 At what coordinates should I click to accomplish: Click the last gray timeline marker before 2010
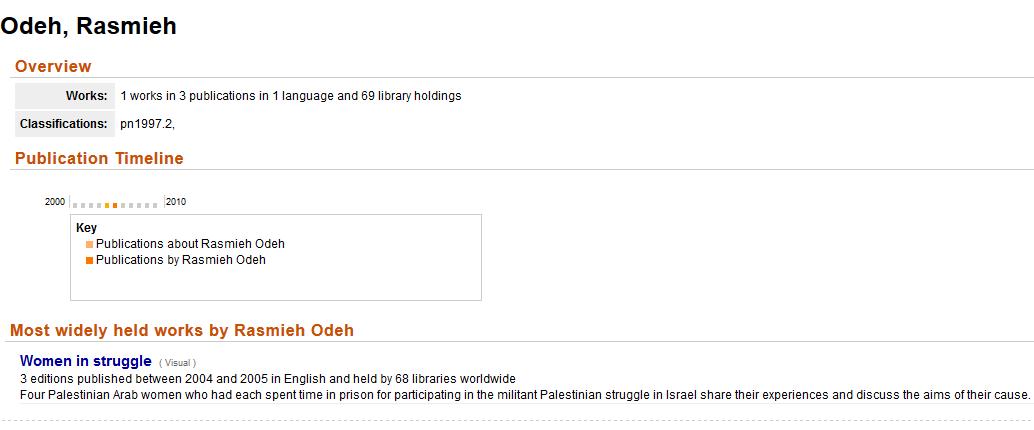tap(155, 205)
